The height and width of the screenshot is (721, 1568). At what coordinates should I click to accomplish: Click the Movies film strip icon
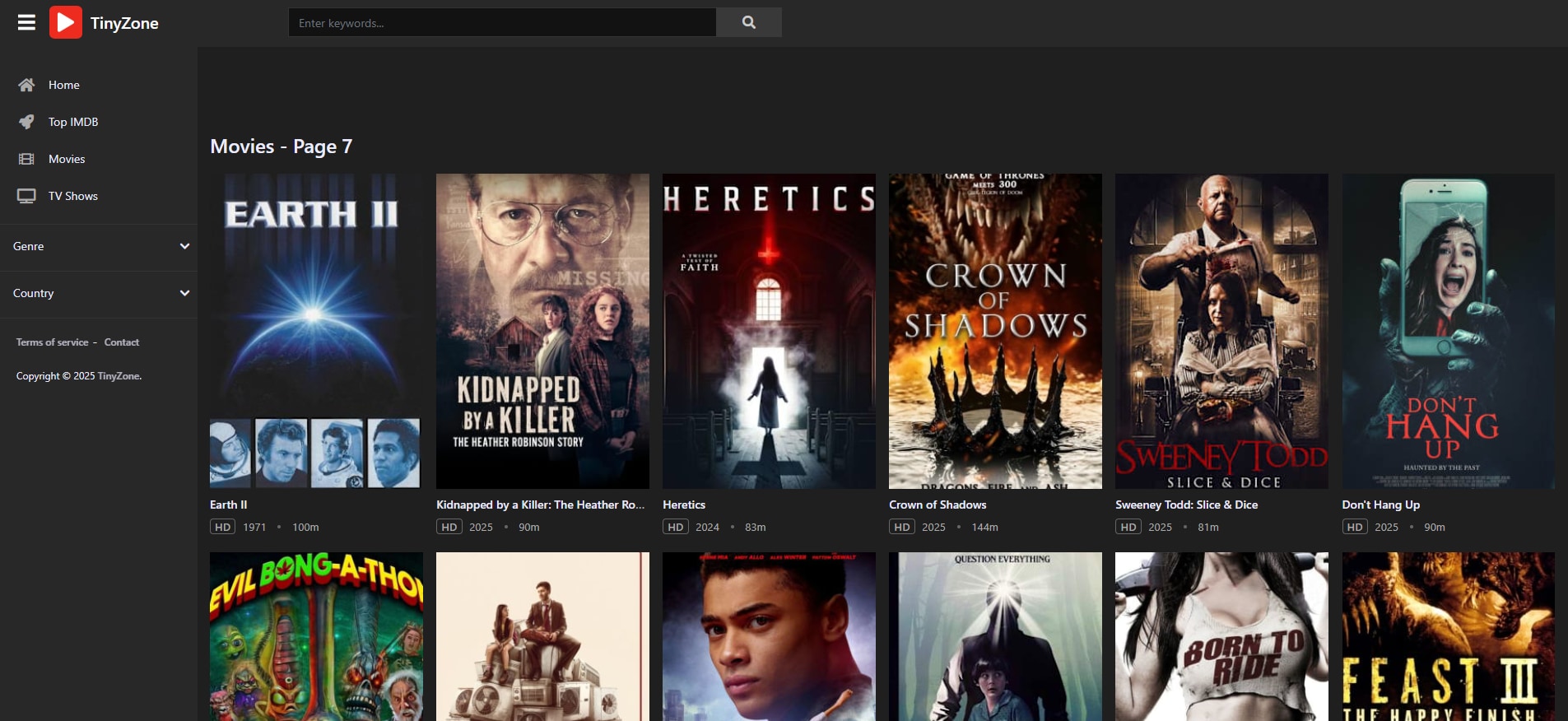click(x=26, y=159)
